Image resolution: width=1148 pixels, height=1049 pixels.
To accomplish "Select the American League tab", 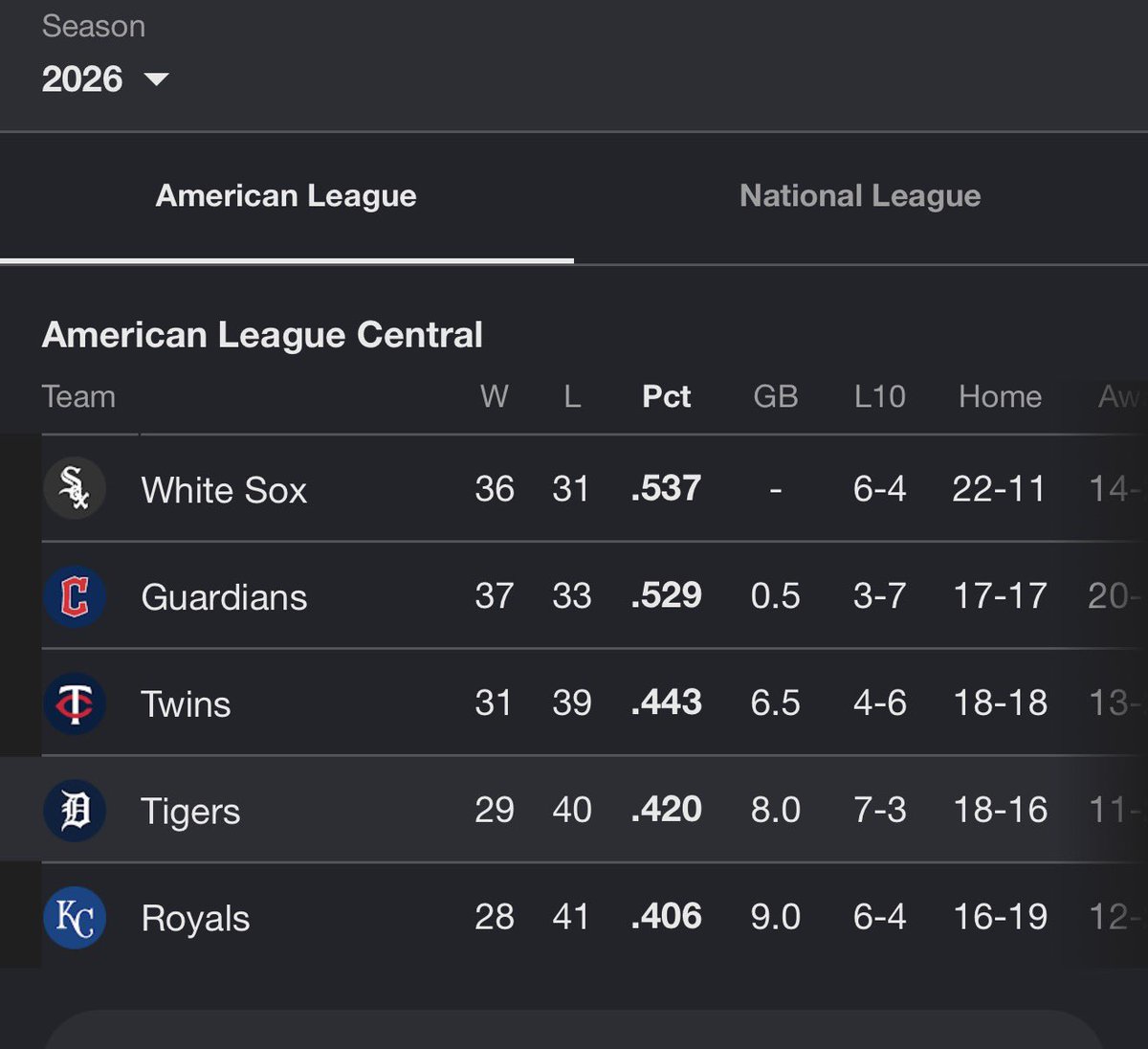I will [x=286, y=196].
